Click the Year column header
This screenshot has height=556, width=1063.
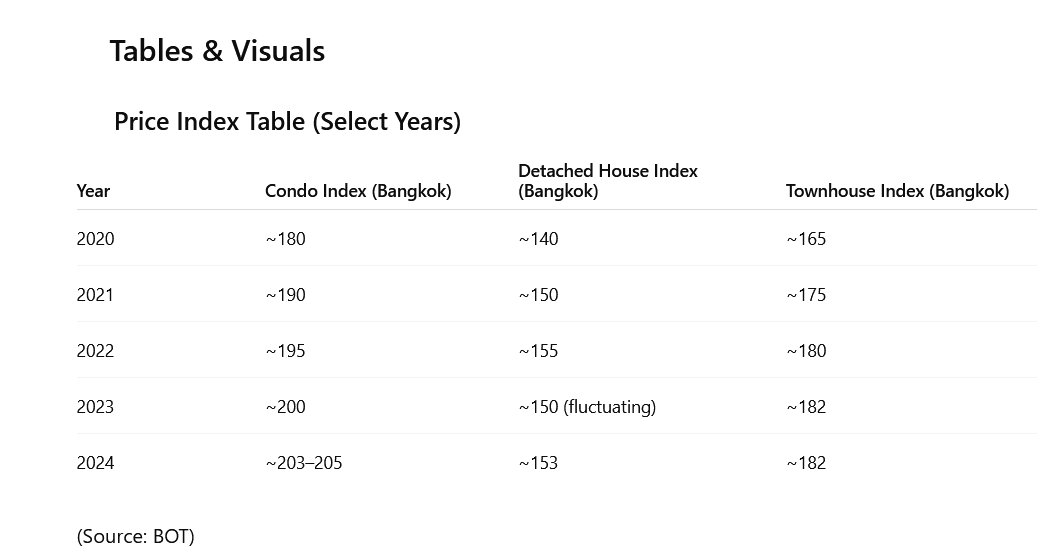click(93, 191)
